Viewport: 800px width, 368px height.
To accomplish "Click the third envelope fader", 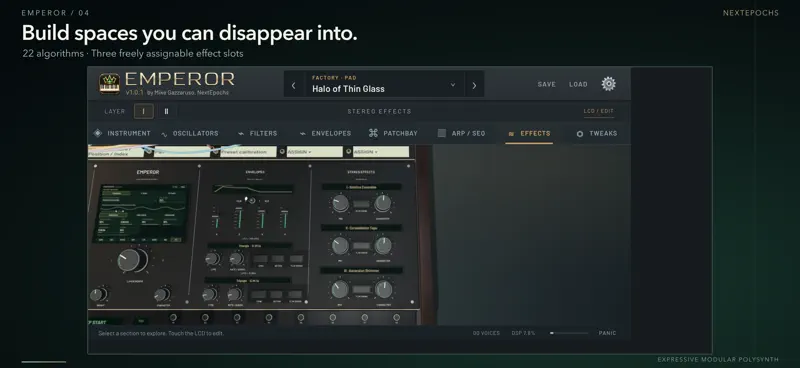I will click(261, 219).
